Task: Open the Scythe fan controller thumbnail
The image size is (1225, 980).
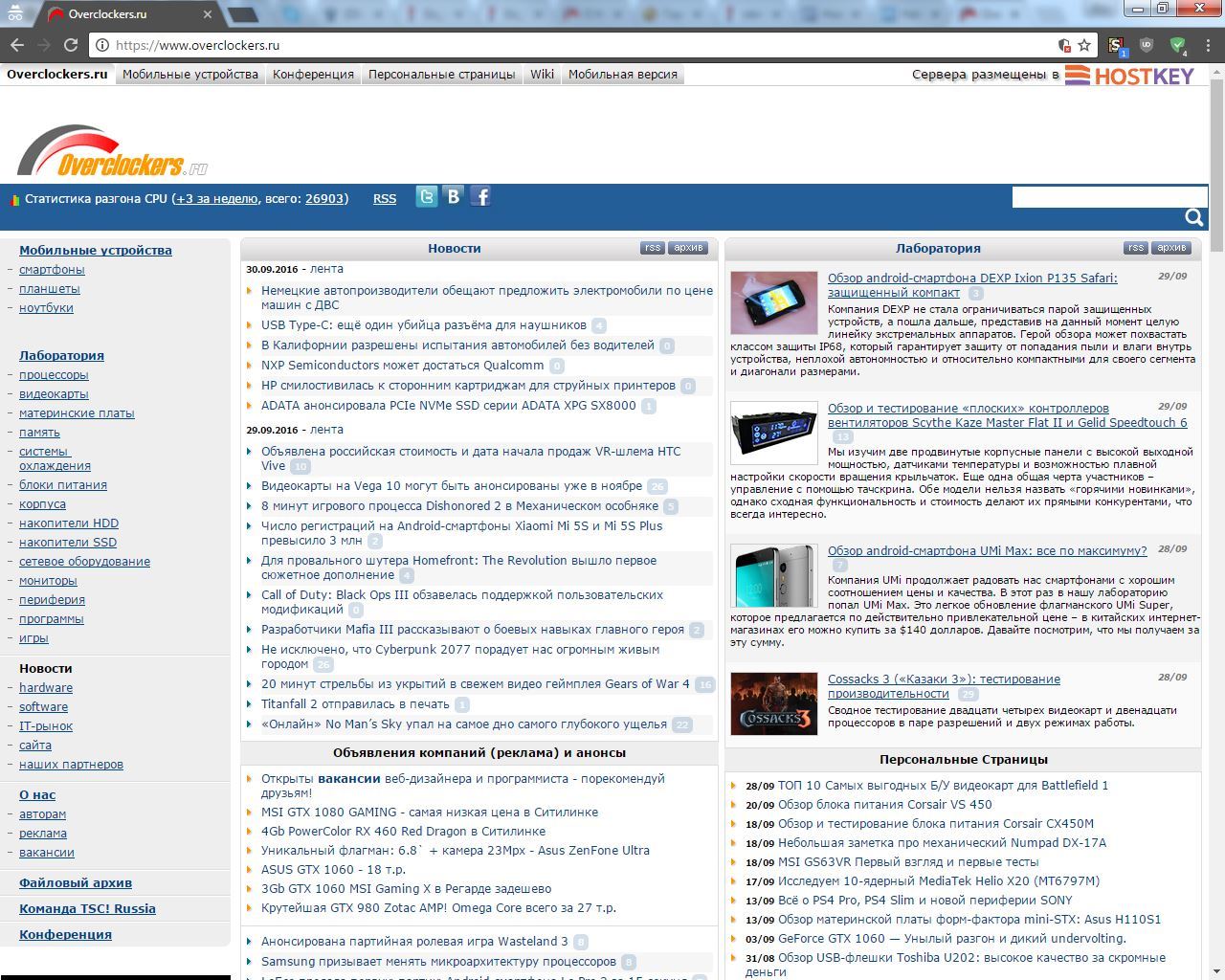Action: [774, 433]
